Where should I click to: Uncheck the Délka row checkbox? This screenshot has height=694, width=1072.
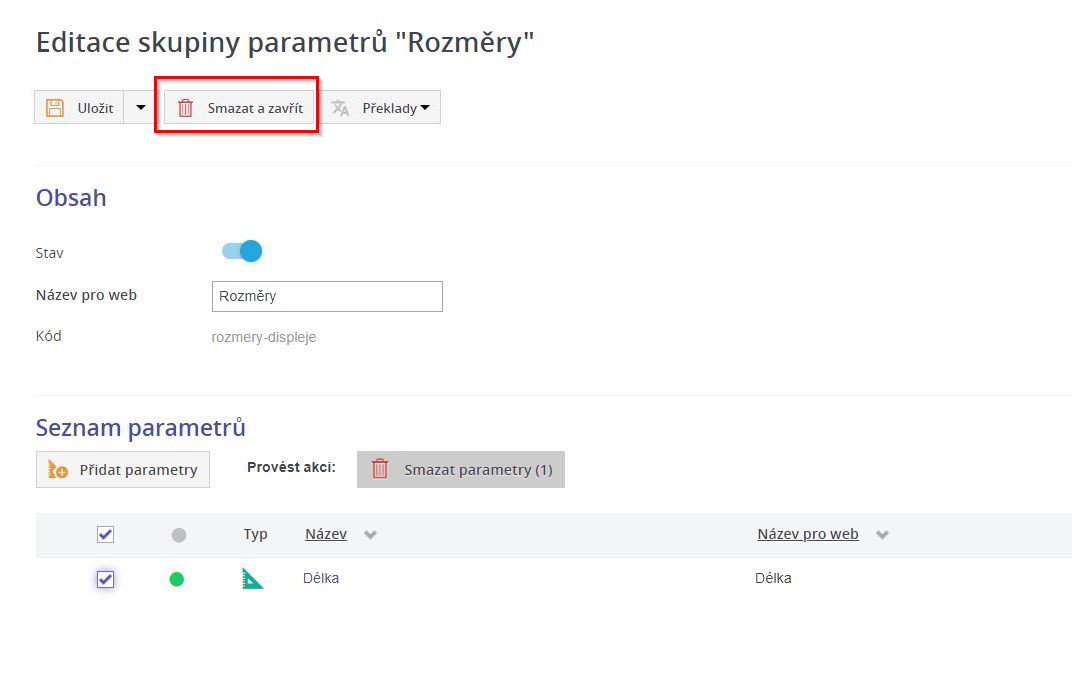[x=105, y=579]
